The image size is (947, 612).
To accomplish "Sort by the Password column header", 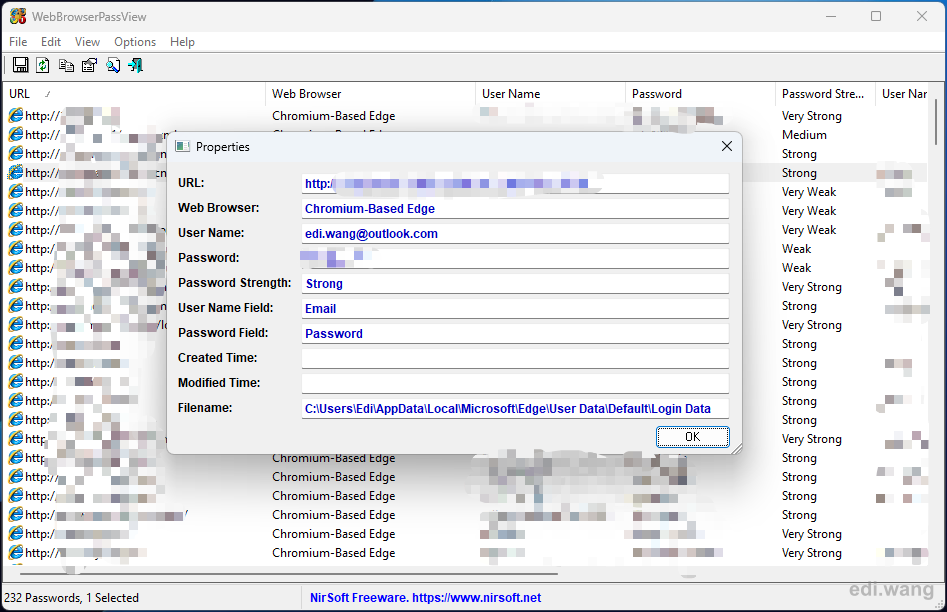I will [700, 94].
